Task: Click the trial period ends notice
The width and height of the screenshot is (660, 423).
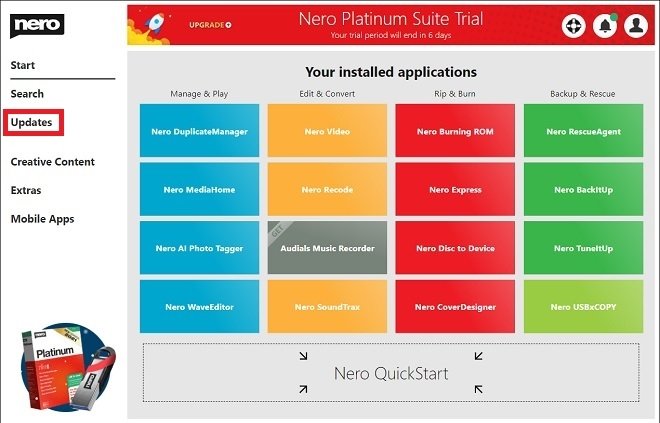Action: coord(391,35)
